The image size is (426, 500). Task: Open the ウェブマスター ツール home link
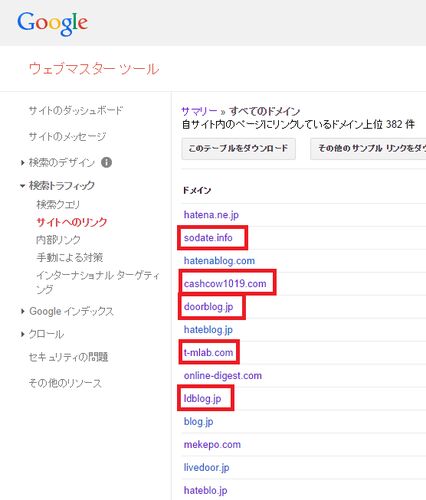pos(94,69)
